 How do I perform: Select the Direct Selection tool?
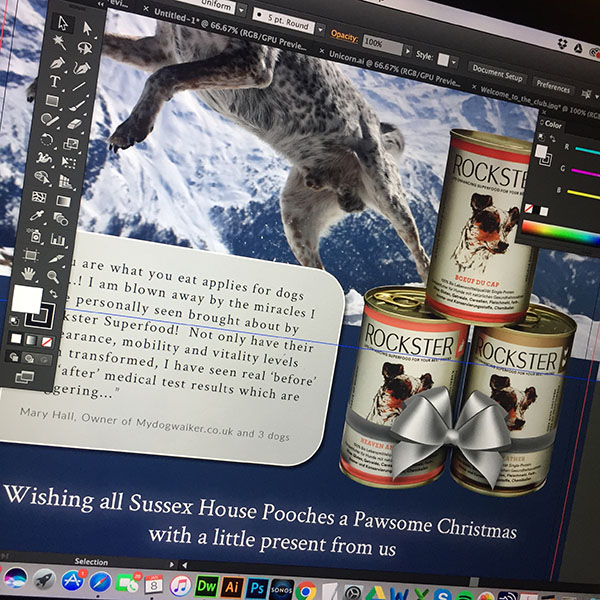[x=88, y=26]
